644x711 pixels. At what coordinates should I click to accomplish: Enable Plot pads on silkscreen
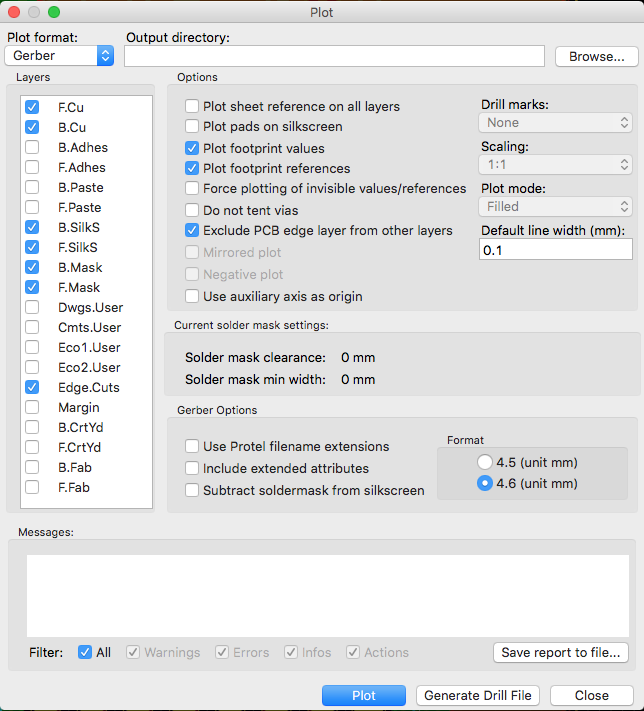(192, 126)
